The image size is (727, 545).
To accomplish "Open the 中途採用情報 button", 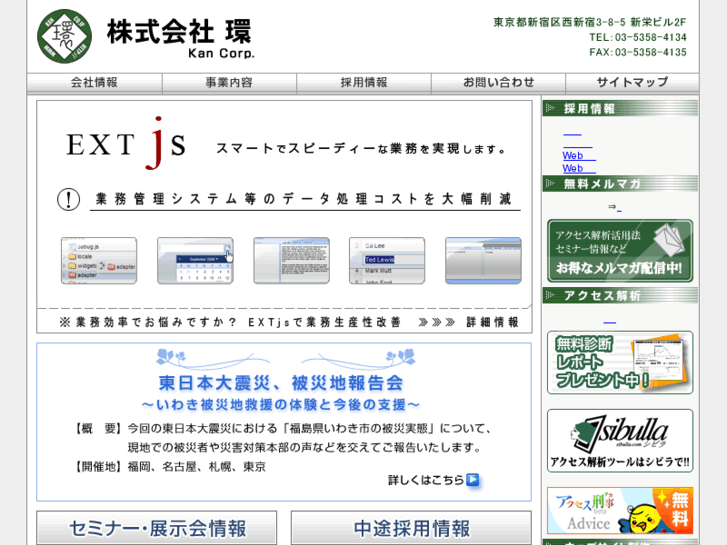I will coord(411,528).
